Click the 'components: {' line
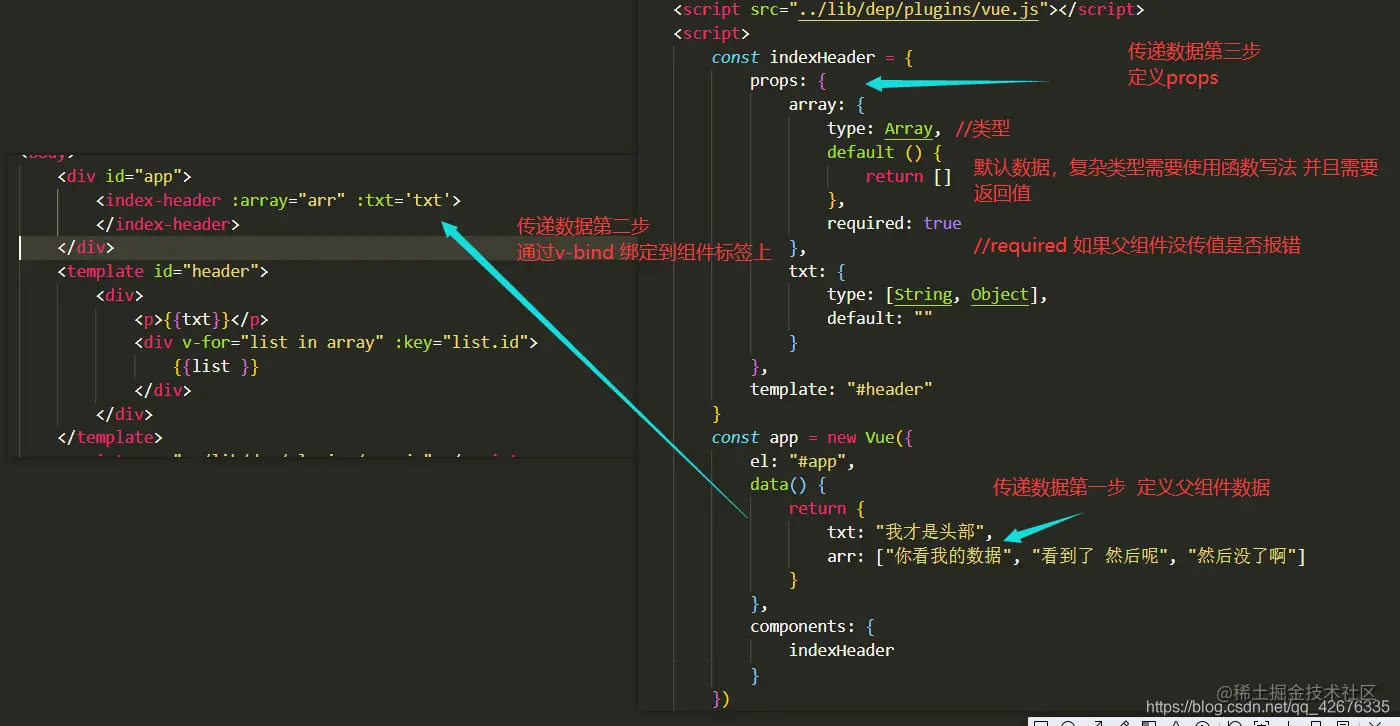This screenshot has width=1400, height=726. pos(812,627)
